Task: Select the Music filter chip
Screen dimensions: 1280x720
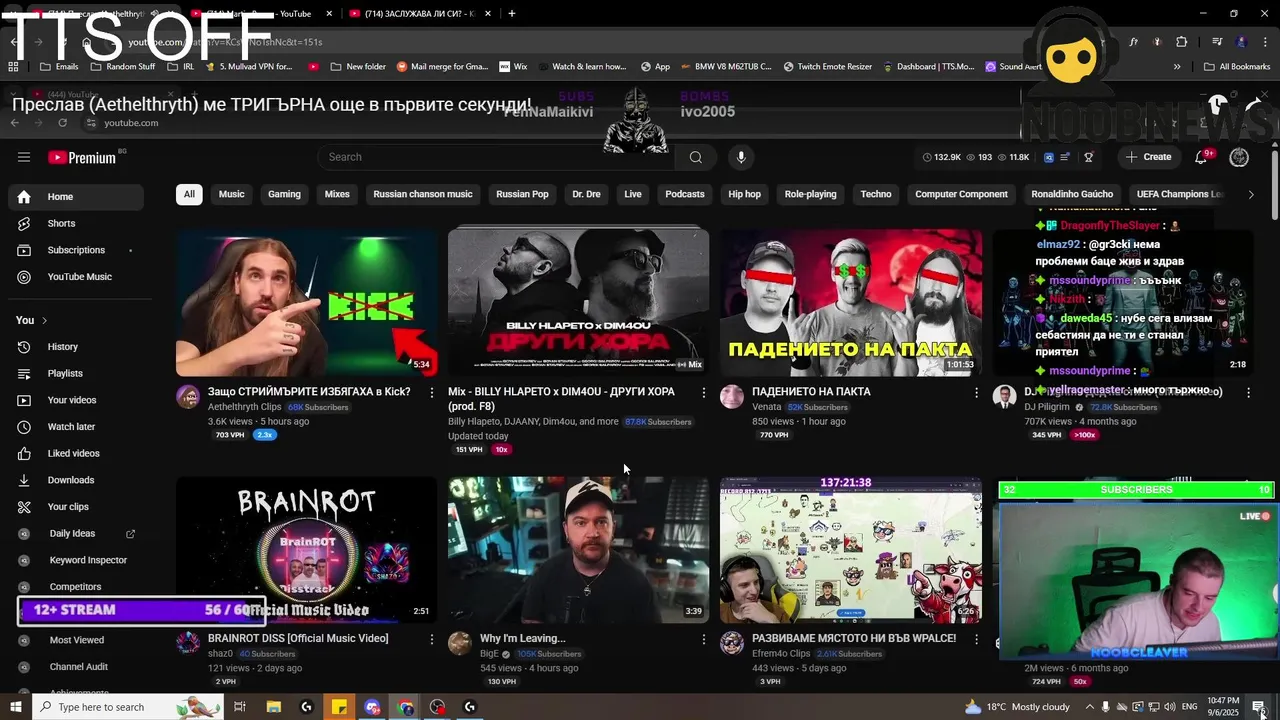Action: tap(231, 194)
